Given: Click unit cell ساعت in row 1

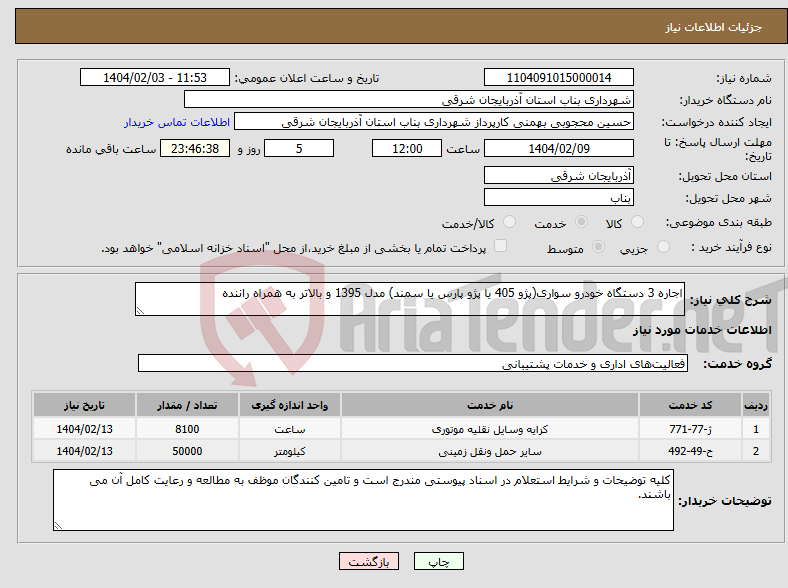Looking at the screenshot, I should point(290,429).
